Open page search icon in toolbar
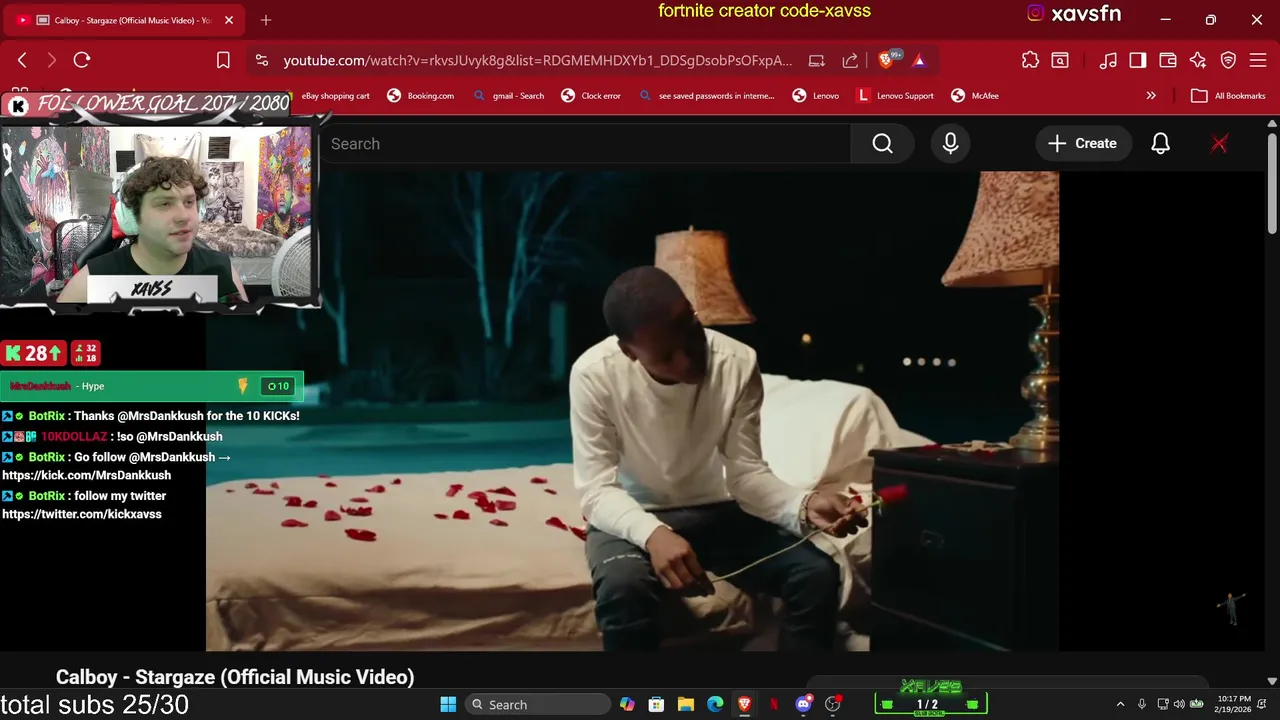1280x720 pixels. click(1060, 60)
